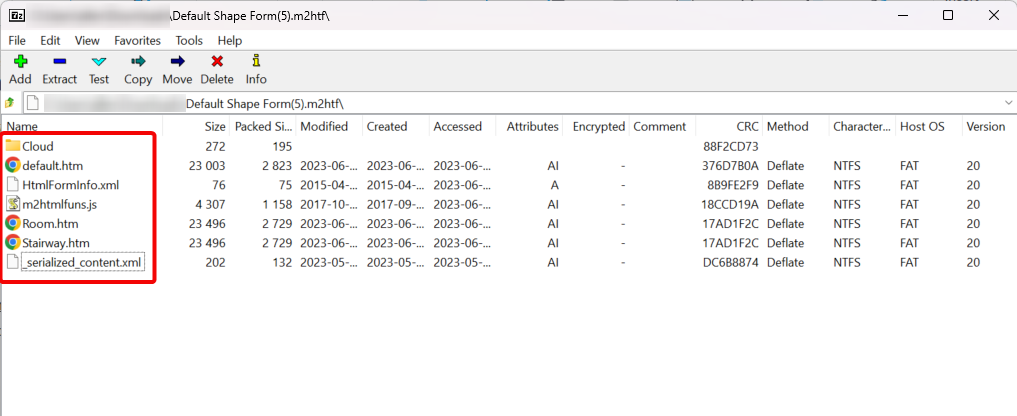
Task: Select the Cloud folder icon
Action: pyautogui.click(x=12, y=146)
